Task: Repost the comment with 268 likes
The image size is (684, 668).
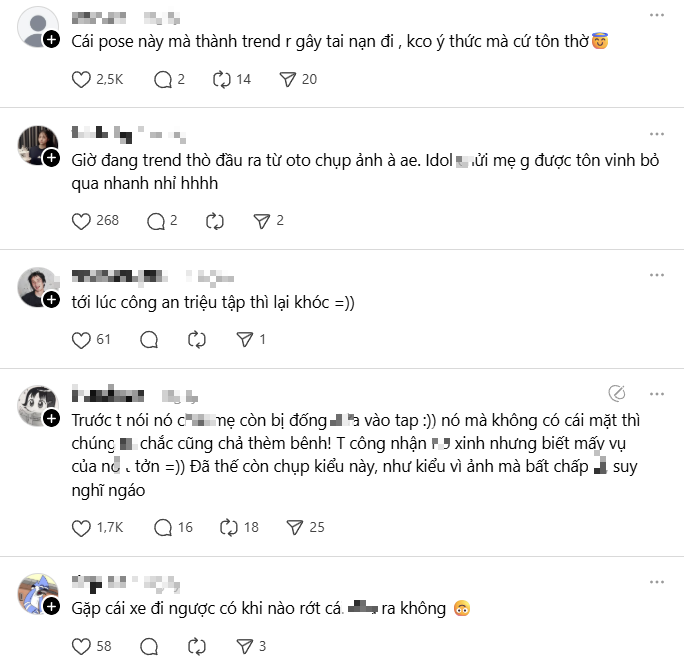Action: [213, 221]
